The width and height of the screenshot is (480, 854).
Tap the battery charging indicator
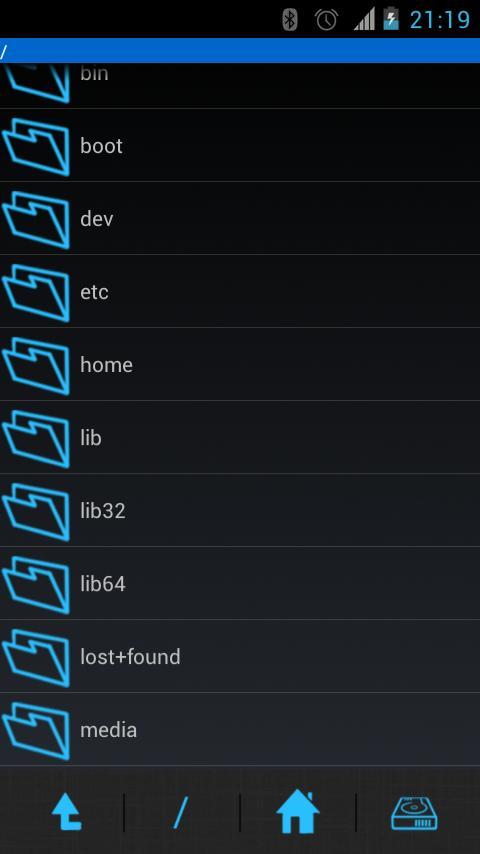tap(391, 19)
